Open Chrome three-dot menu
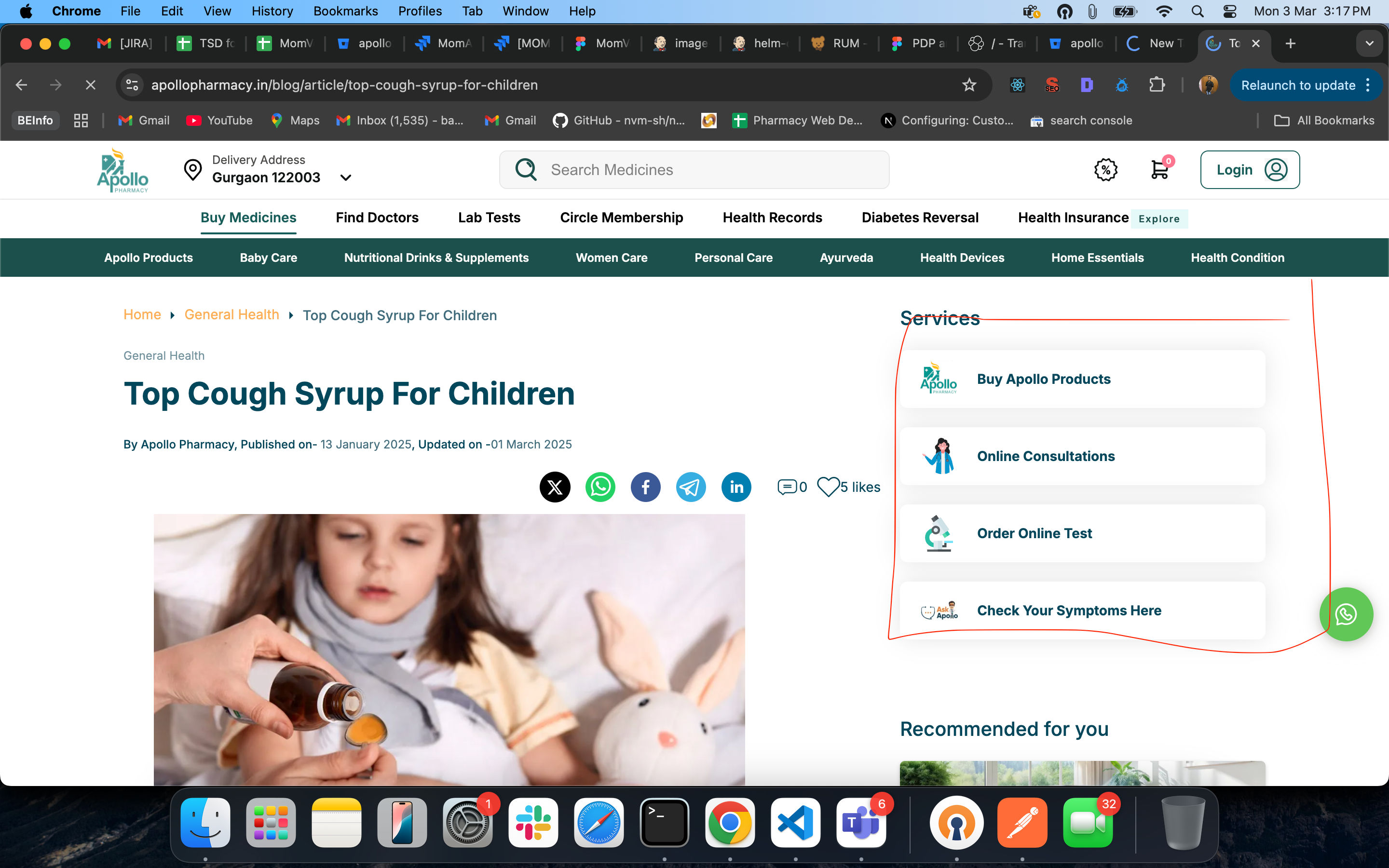This screenshot has width=1389, height=868. click(x=1368, y=85)
